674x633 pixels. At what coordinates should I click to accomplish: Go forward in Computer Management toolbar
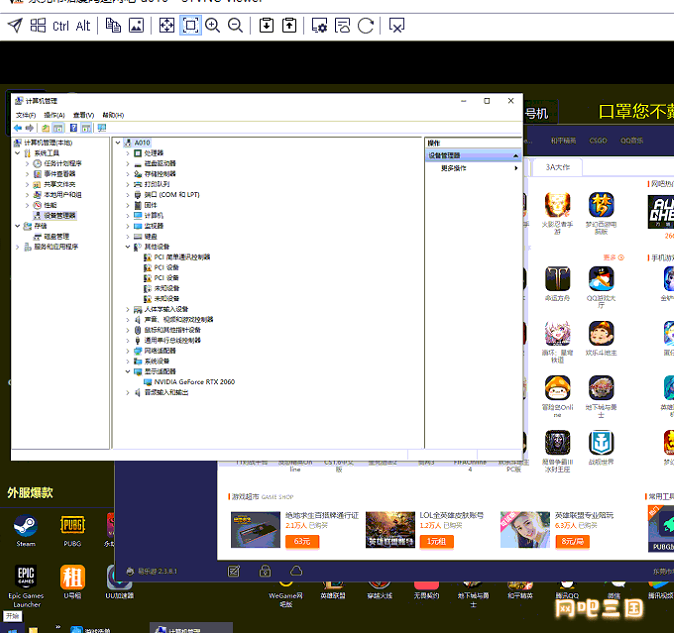click(x=30, y=128)
